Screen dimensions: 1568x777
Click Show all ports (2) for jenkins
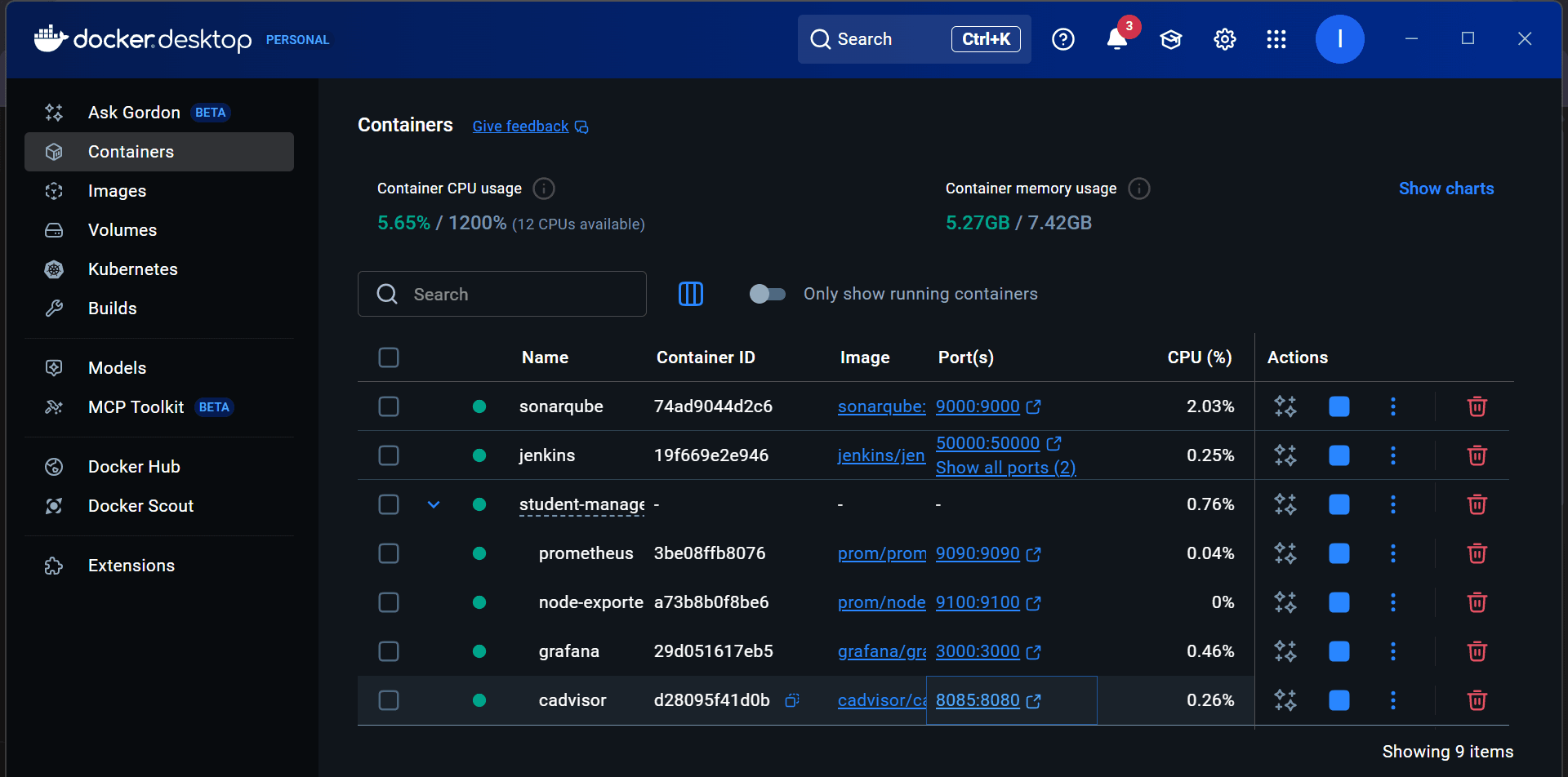click(x=1005, y=468)
